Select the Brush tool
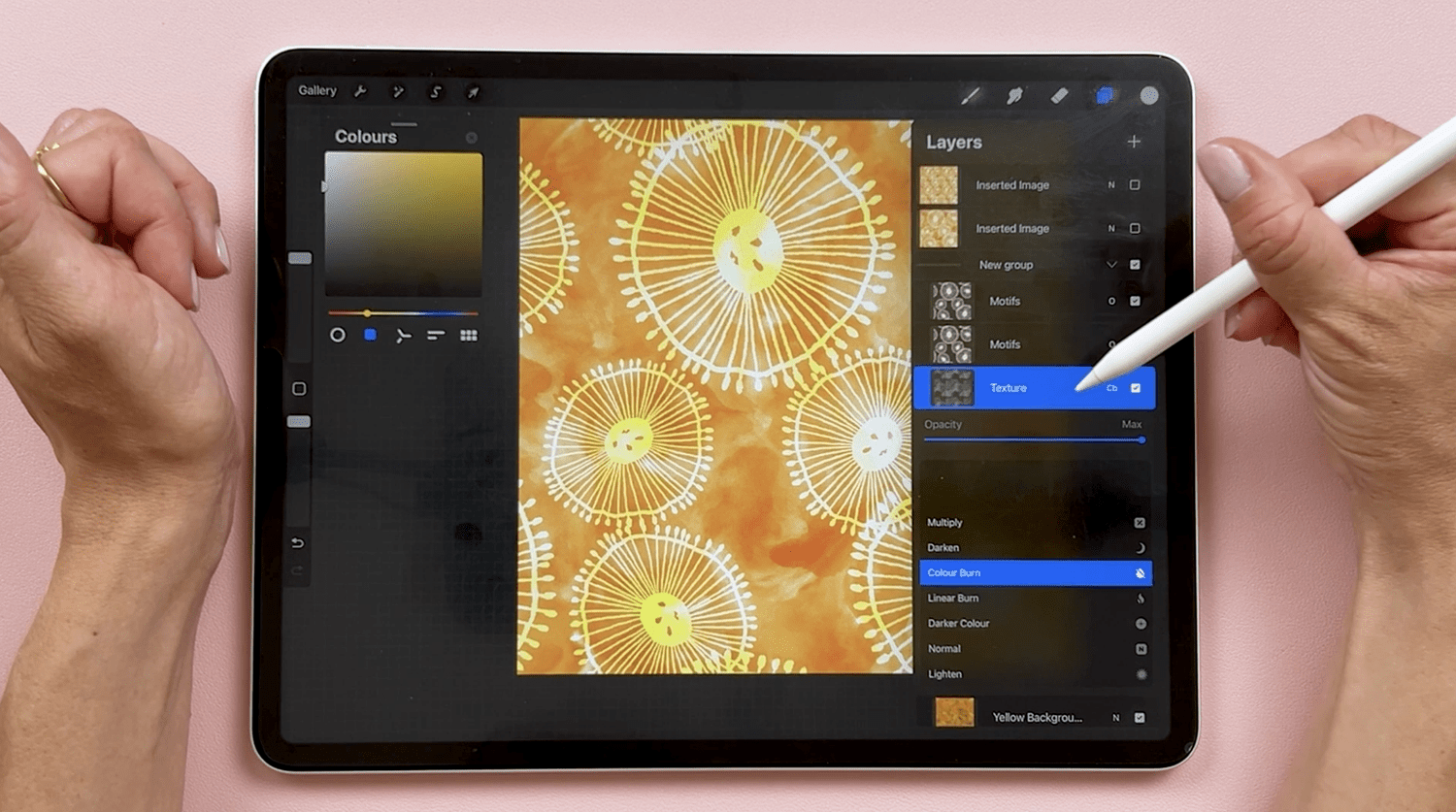 coord(970,95)
